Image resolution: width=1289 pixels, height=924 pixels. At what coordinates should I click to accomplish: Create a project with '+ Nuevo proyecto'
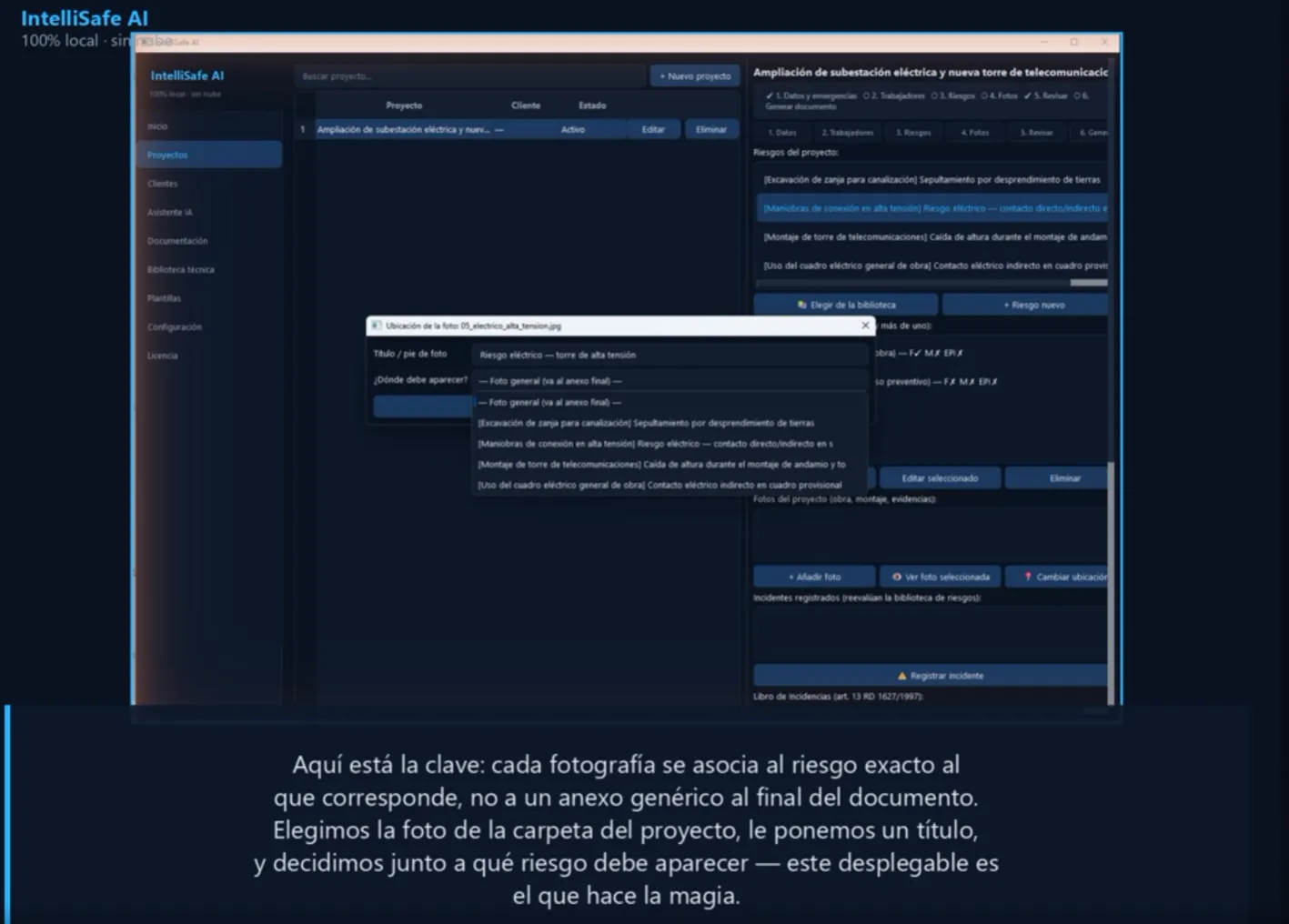pyautogui.click(x=695, y=76)
